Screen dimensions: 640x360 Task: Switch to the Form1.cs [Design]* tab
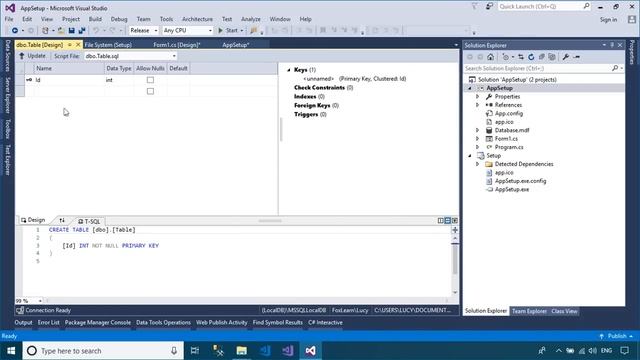coord(177,45)
